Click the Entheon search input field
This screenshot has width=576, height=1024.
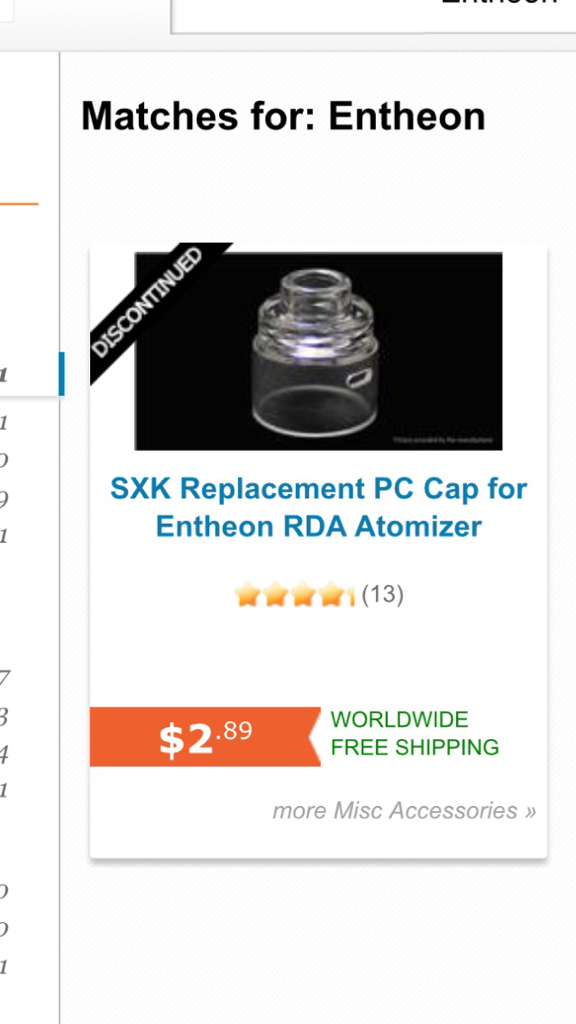374,16
